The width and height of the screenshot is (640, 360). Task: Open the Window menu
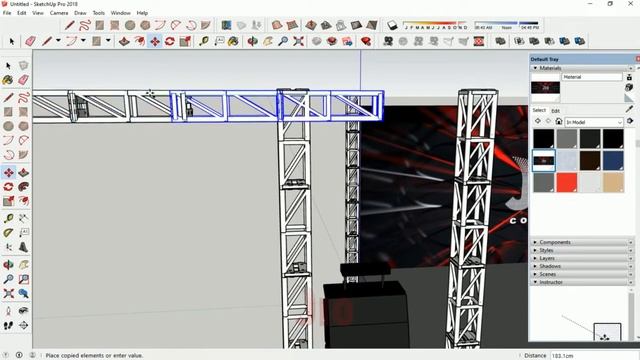point(120,13)
